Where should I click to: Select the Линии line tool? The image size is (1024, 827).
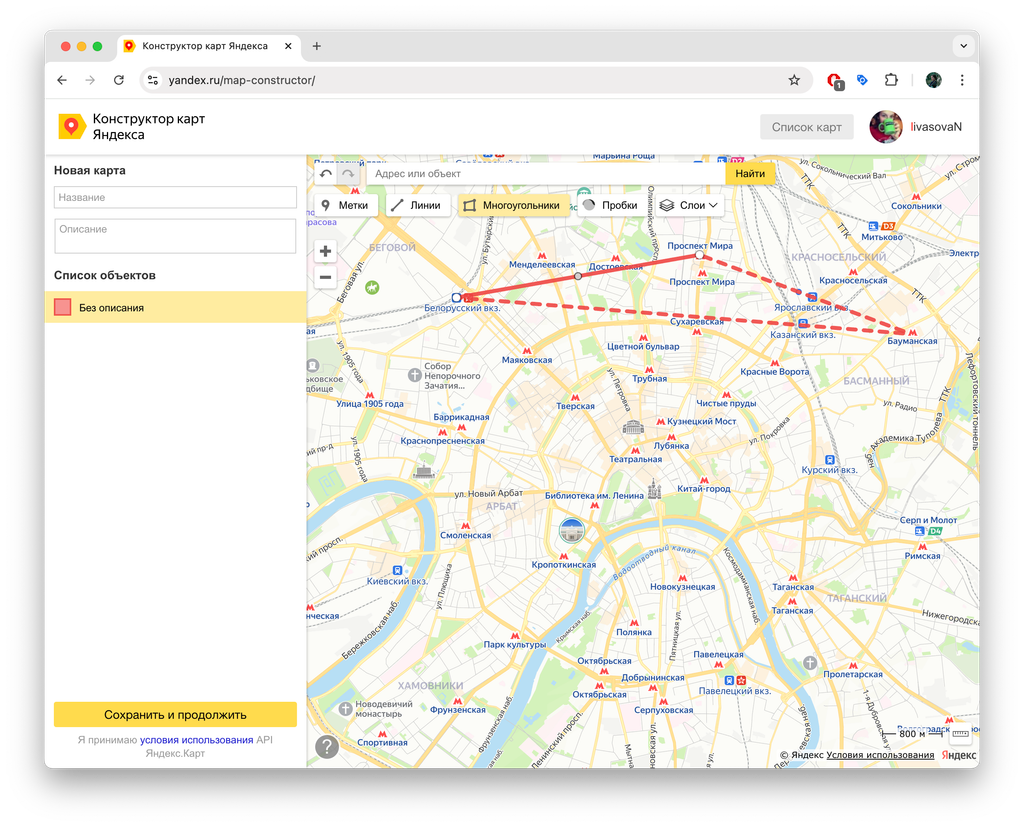point(416,205)
